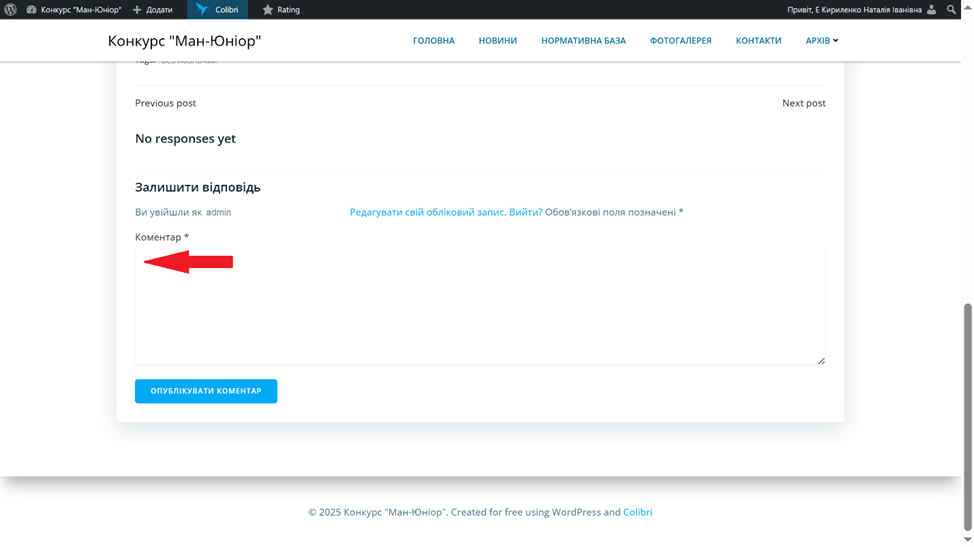Click the Colibri bird icon
This screenshot has height=547, width=974.
pos(202,10)
